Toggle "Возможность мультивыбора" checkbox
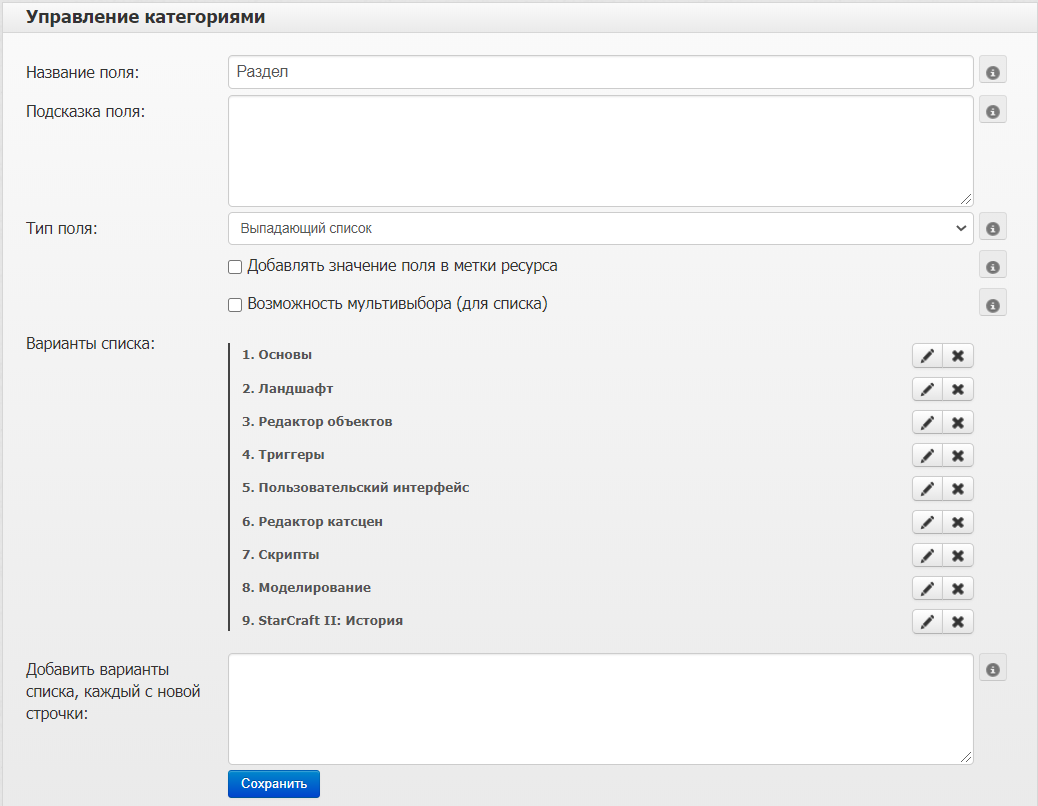1038x806 pixels. (x=235, y=304)
